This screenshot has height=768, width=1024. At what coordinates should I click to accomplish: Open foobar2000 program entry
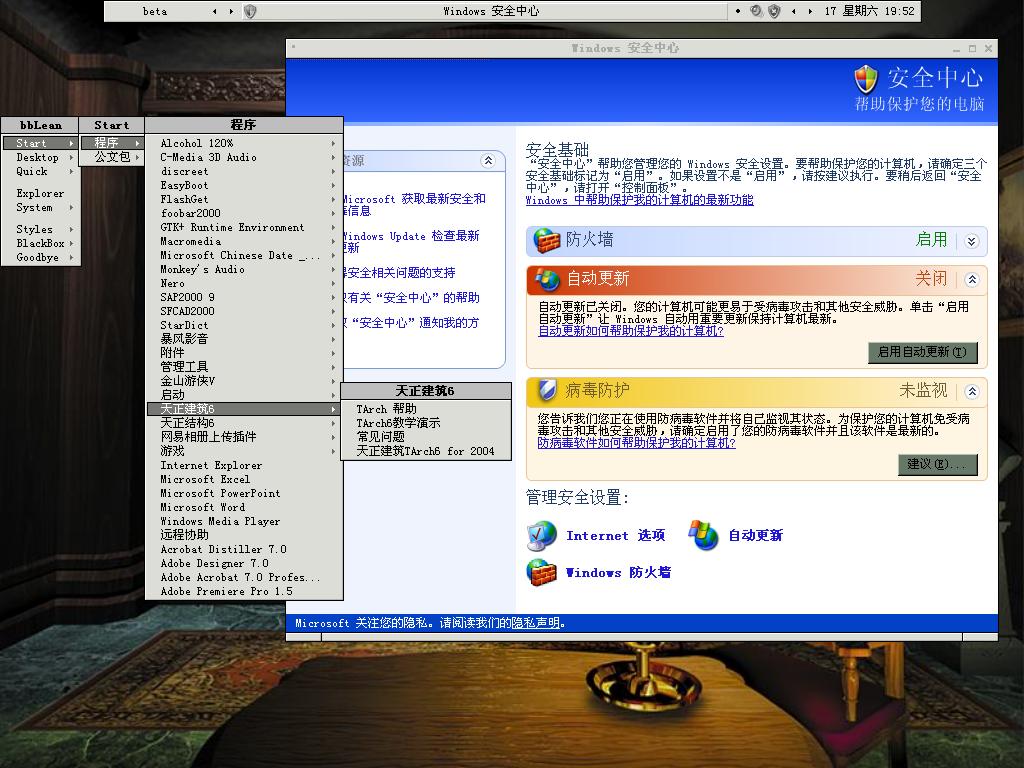[245, 214]
